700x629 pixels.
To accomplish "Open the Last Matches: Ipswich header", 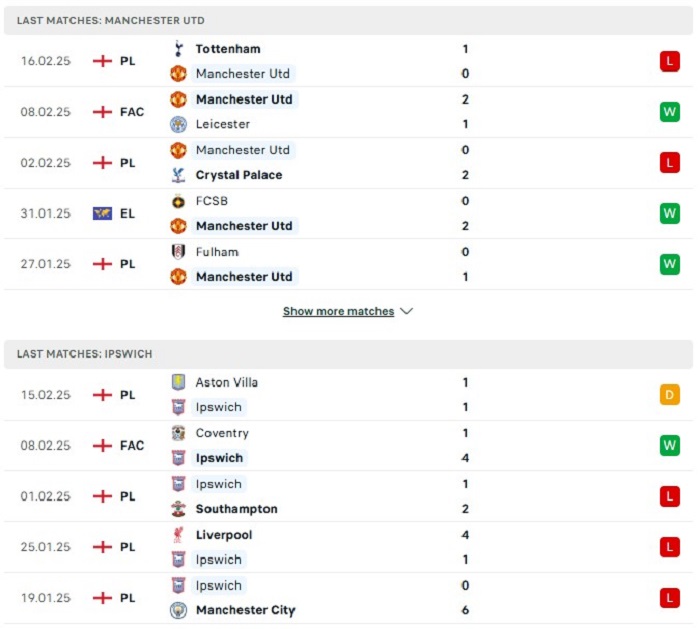I will (x=348, y=354).
